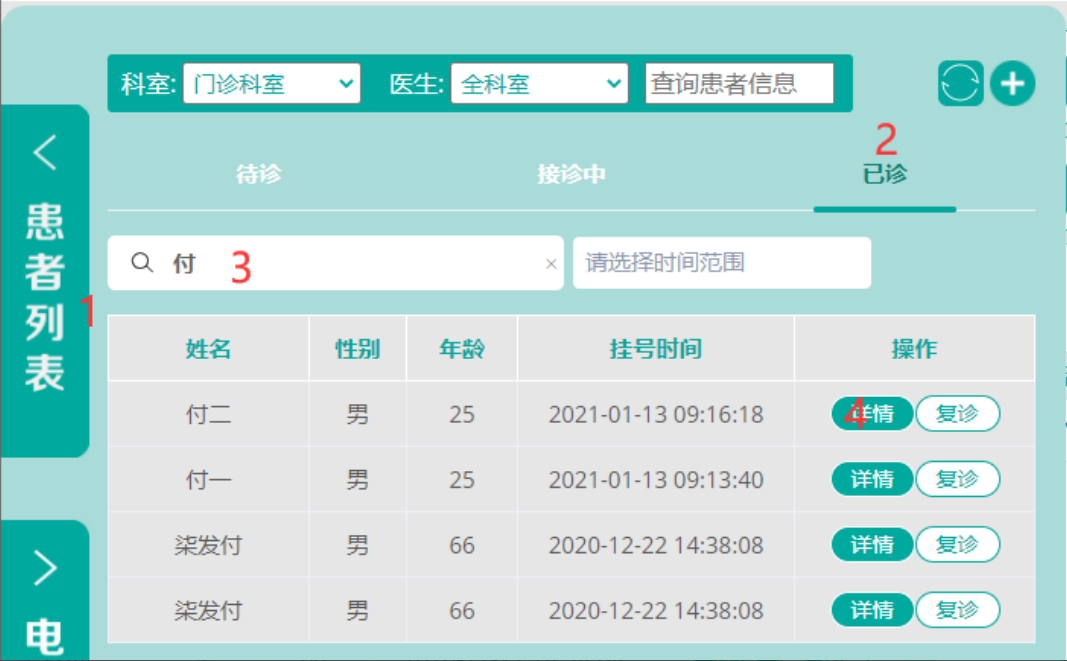The width and height of the screenshot is (1067, 661).
Task: Expand the lower sidebar panel with right arrow
Action: 45,568
